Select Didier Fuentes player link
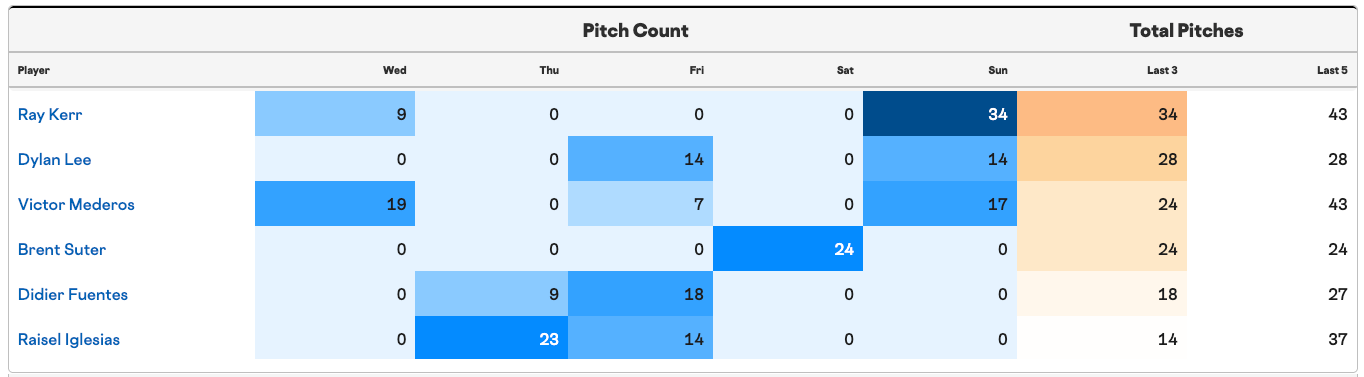1364x377 pixels. pyautogui.click(x=73, y=294)
